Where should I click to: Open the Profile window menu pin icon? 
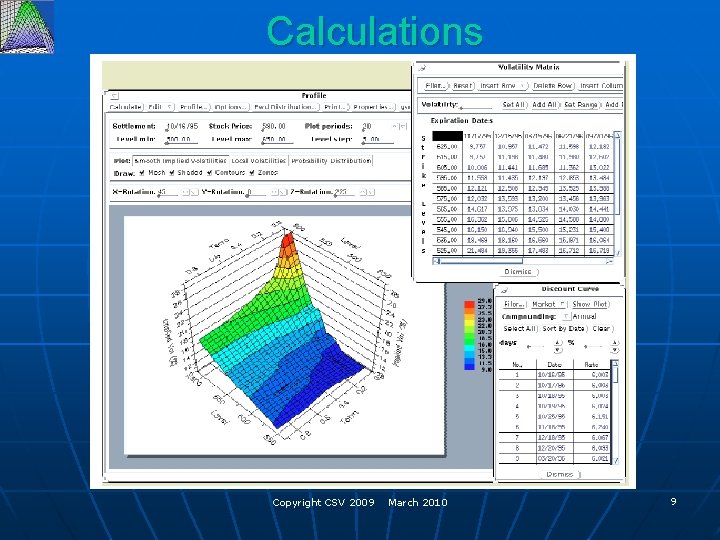coord(115,96)
